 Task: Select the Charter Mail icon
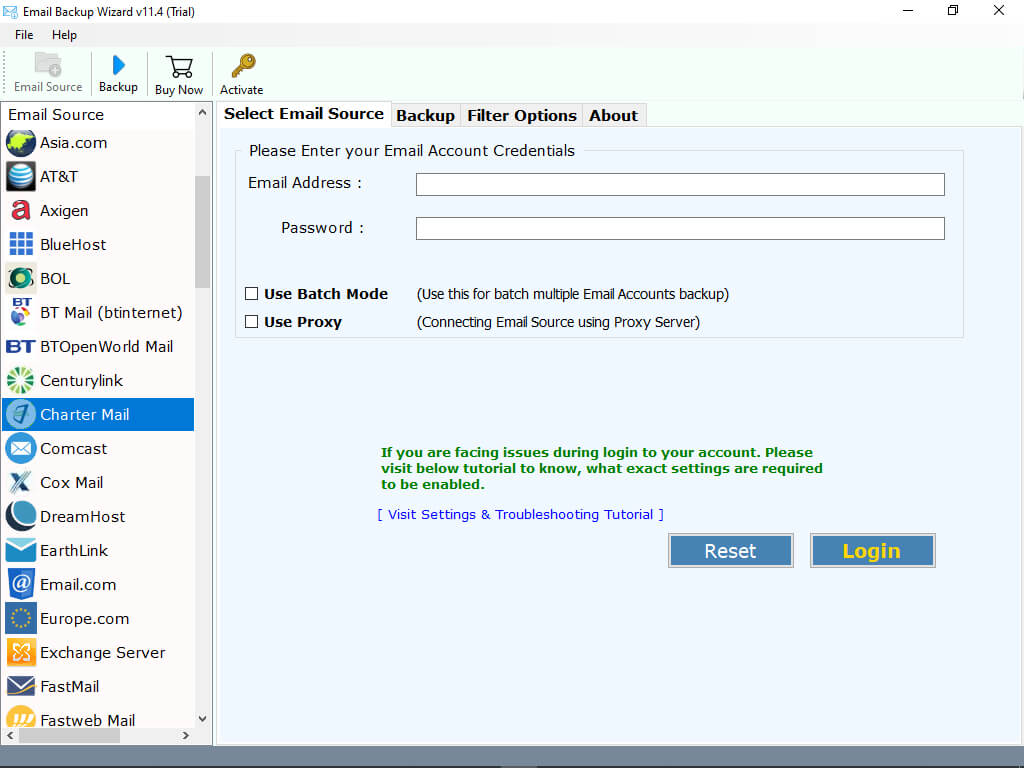point(21,415)
